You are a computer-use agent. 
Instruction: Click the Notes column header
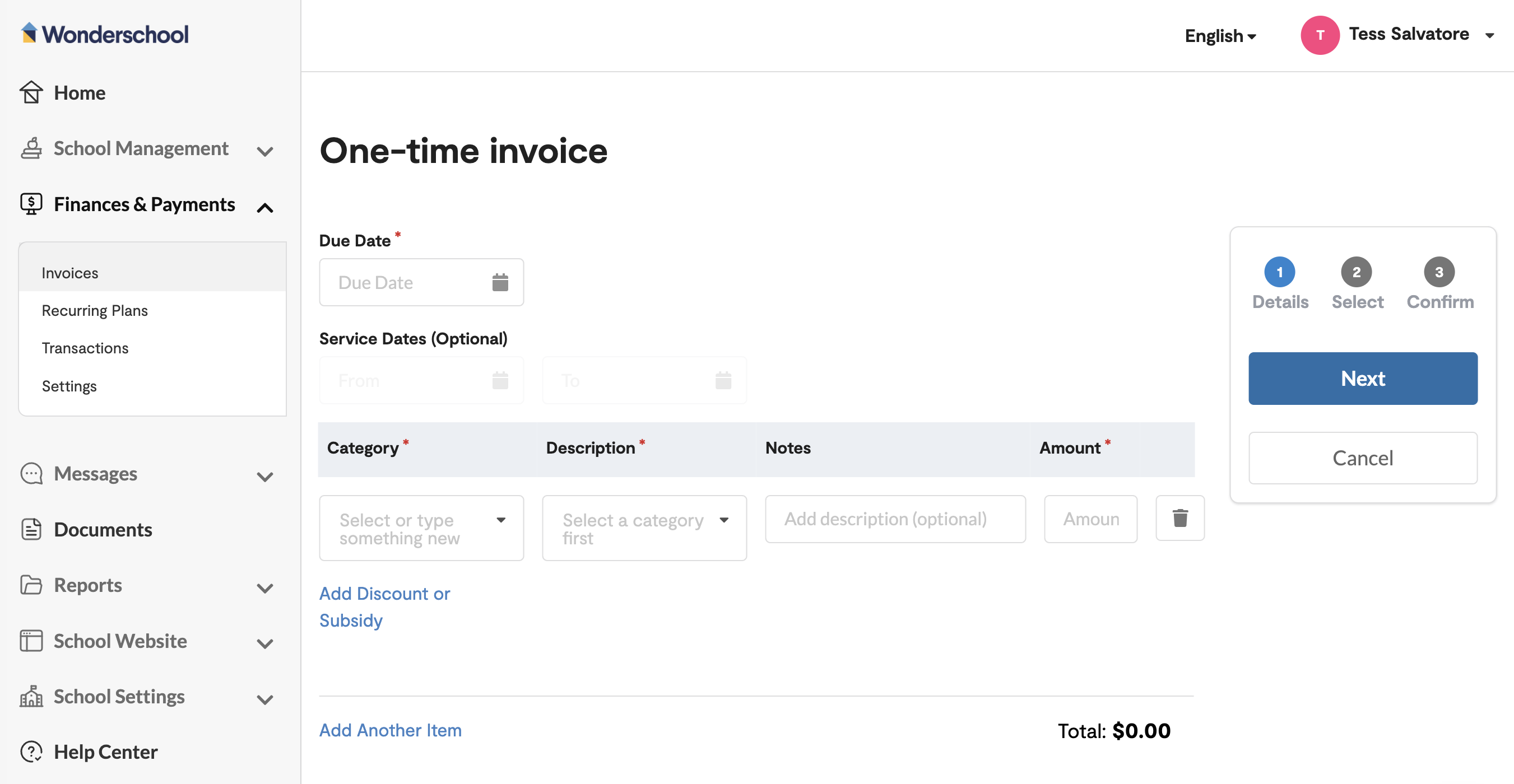point(788,448)
